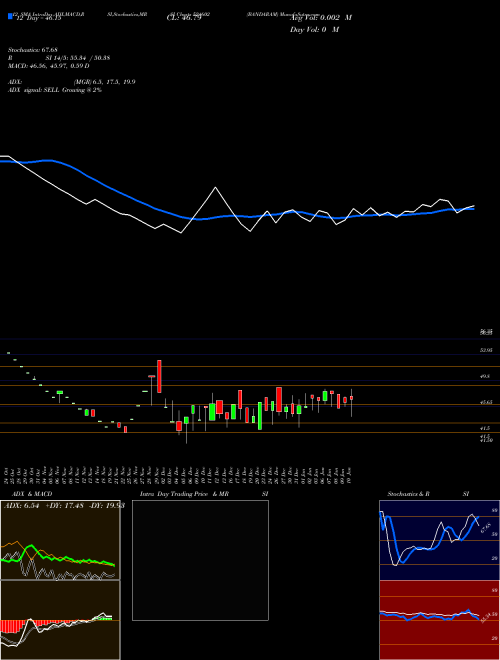Click the last red candle on the chart
This screenshot has height=660, width=500.
coord(351,398)
